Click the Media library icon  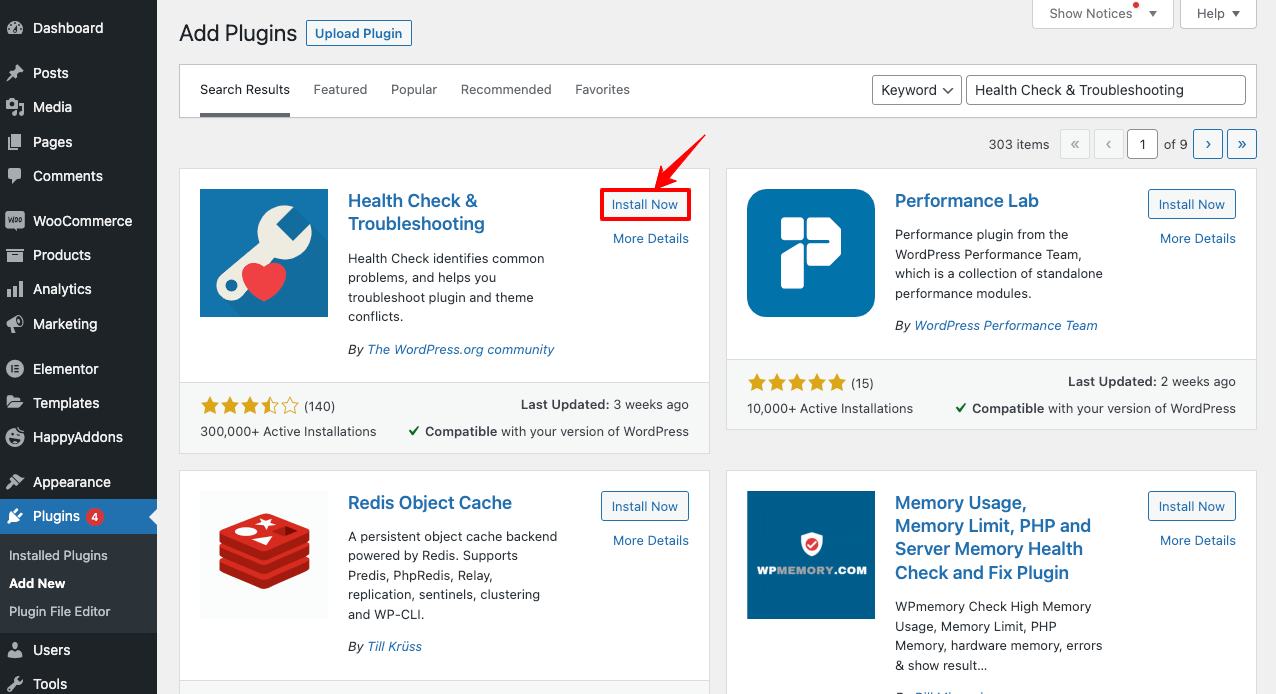coord(15,107)
